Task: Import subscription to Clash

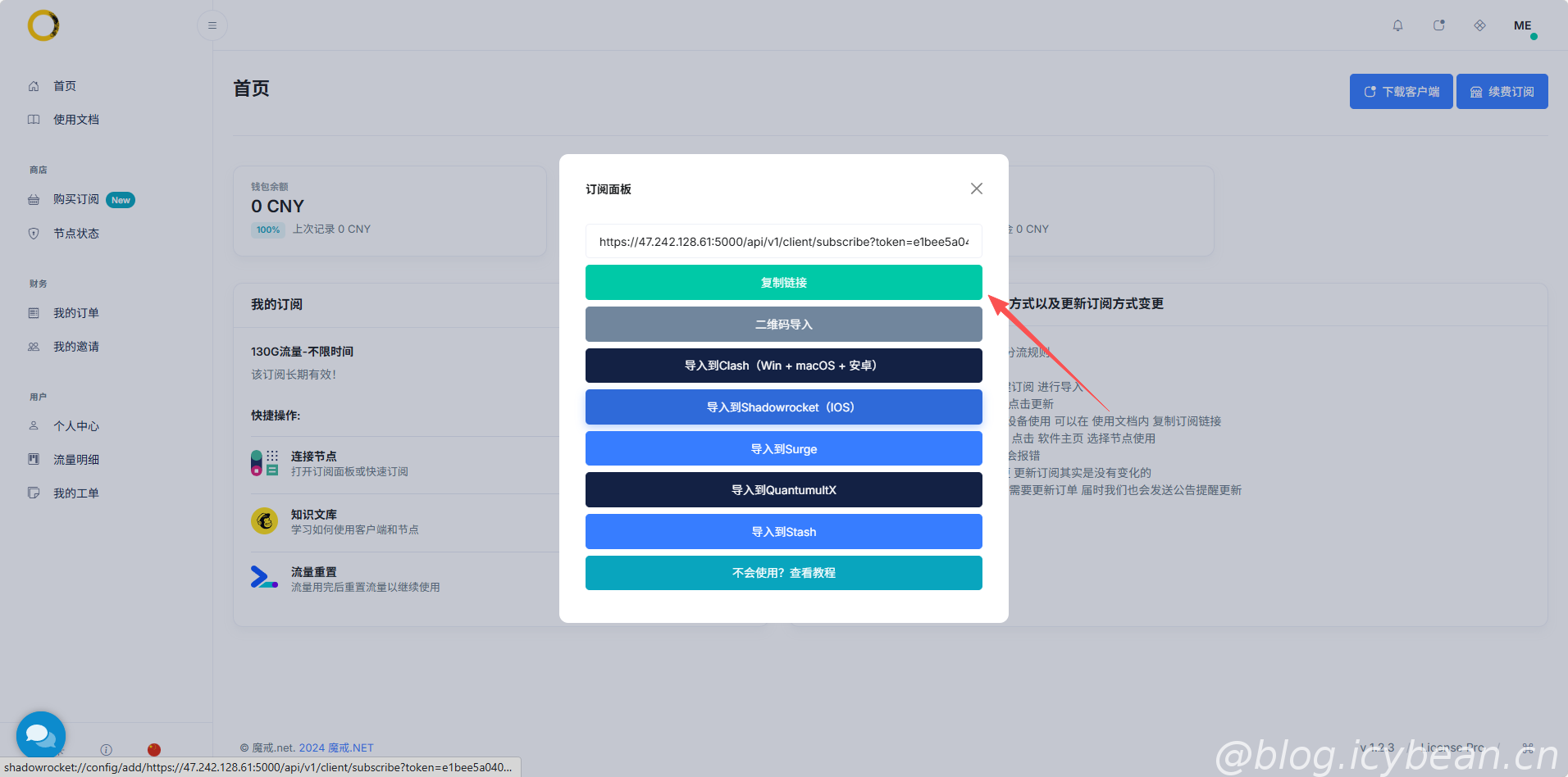Action: pos(783,366)
